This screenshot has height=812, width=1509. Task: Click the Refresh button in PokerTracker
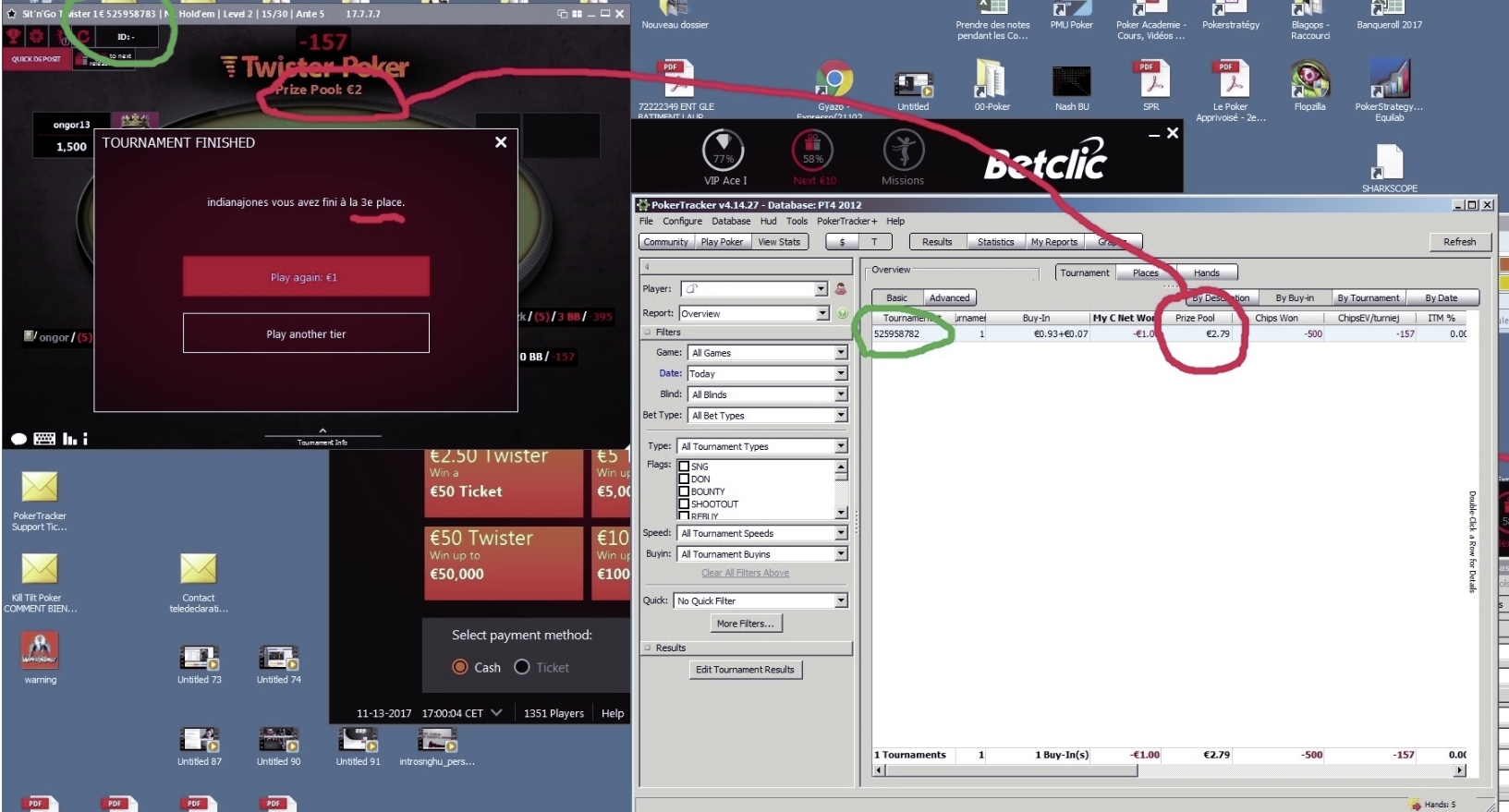tap(1459, 242)
